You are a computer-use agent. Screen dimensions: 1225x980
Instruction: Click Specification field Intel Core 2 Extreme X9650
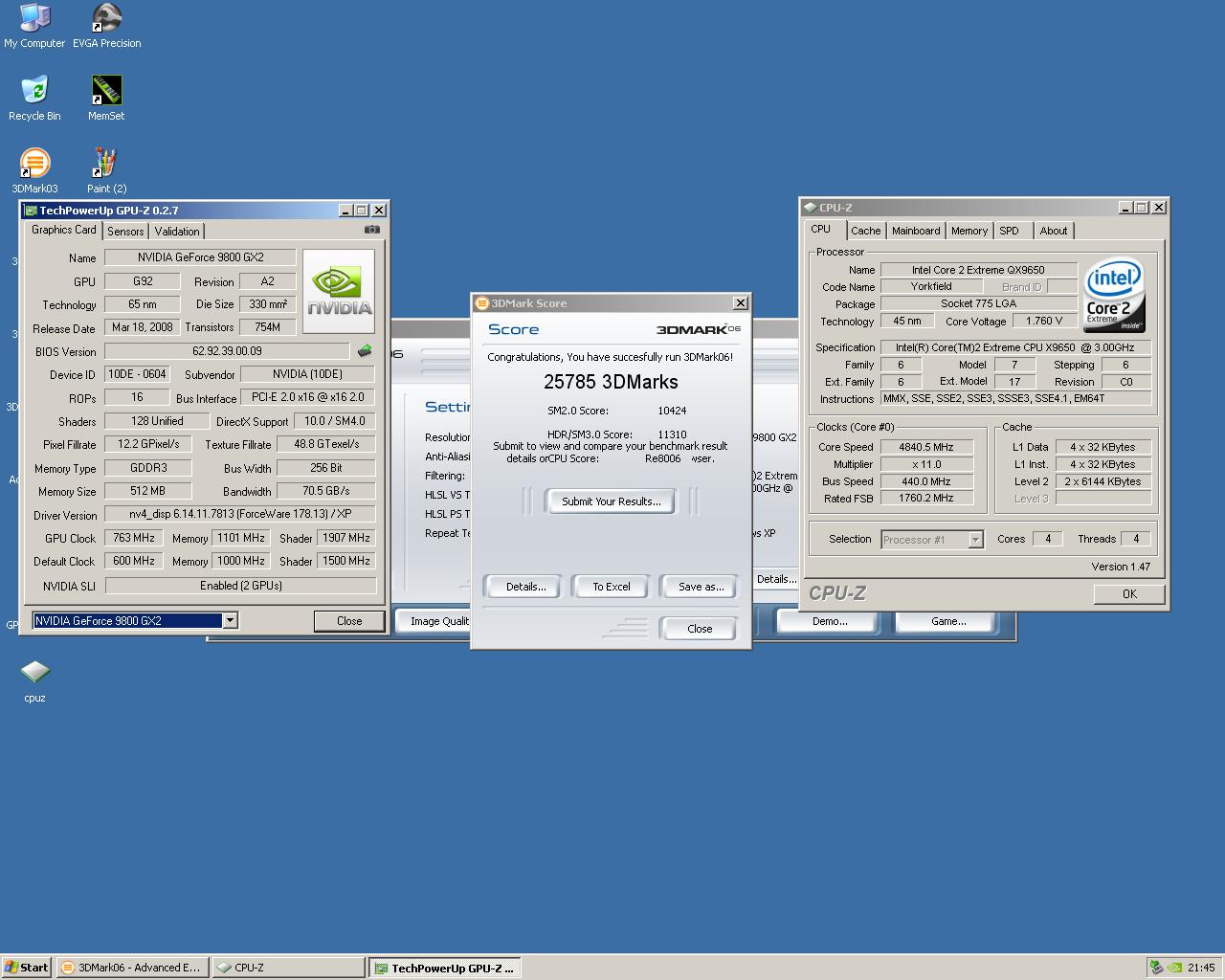click(x=1015, y=347)
